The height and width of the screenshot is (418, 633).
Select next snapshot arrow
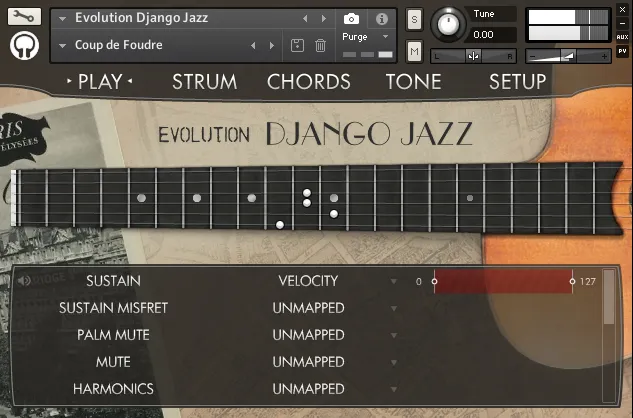click(x=272, y=46)
